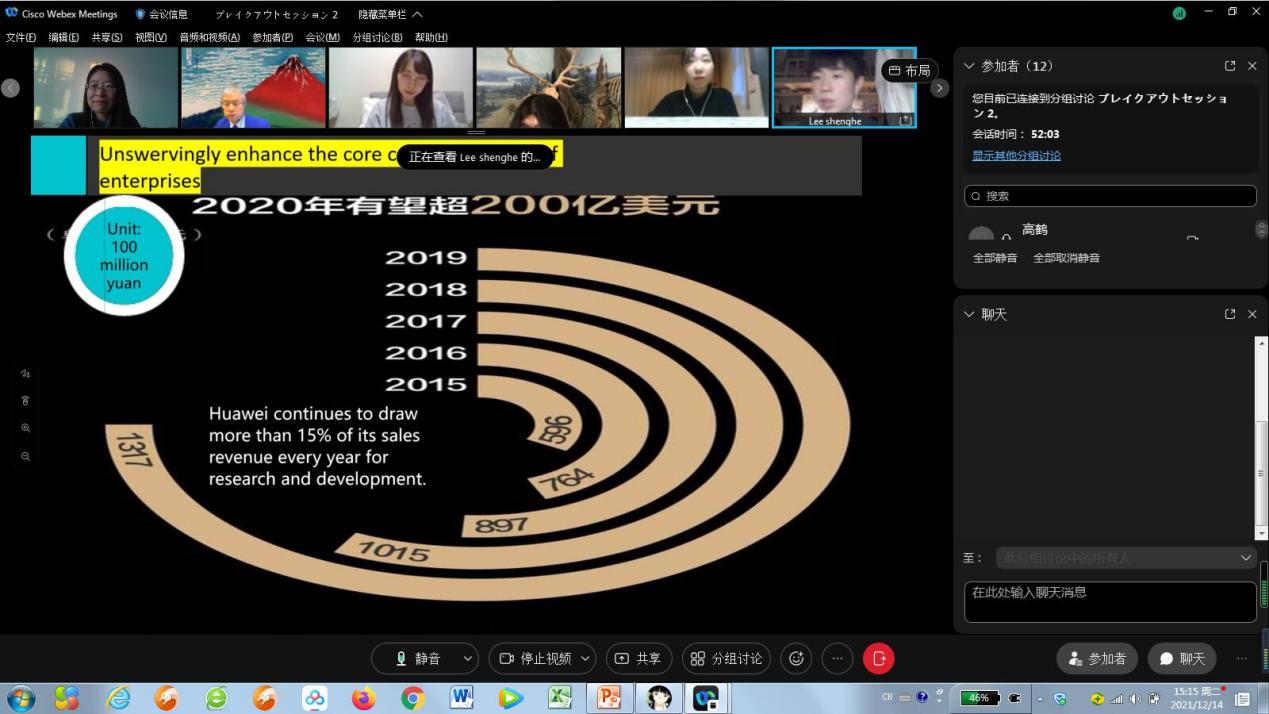Open PowerPoint from the Windows taskbar

608,697
